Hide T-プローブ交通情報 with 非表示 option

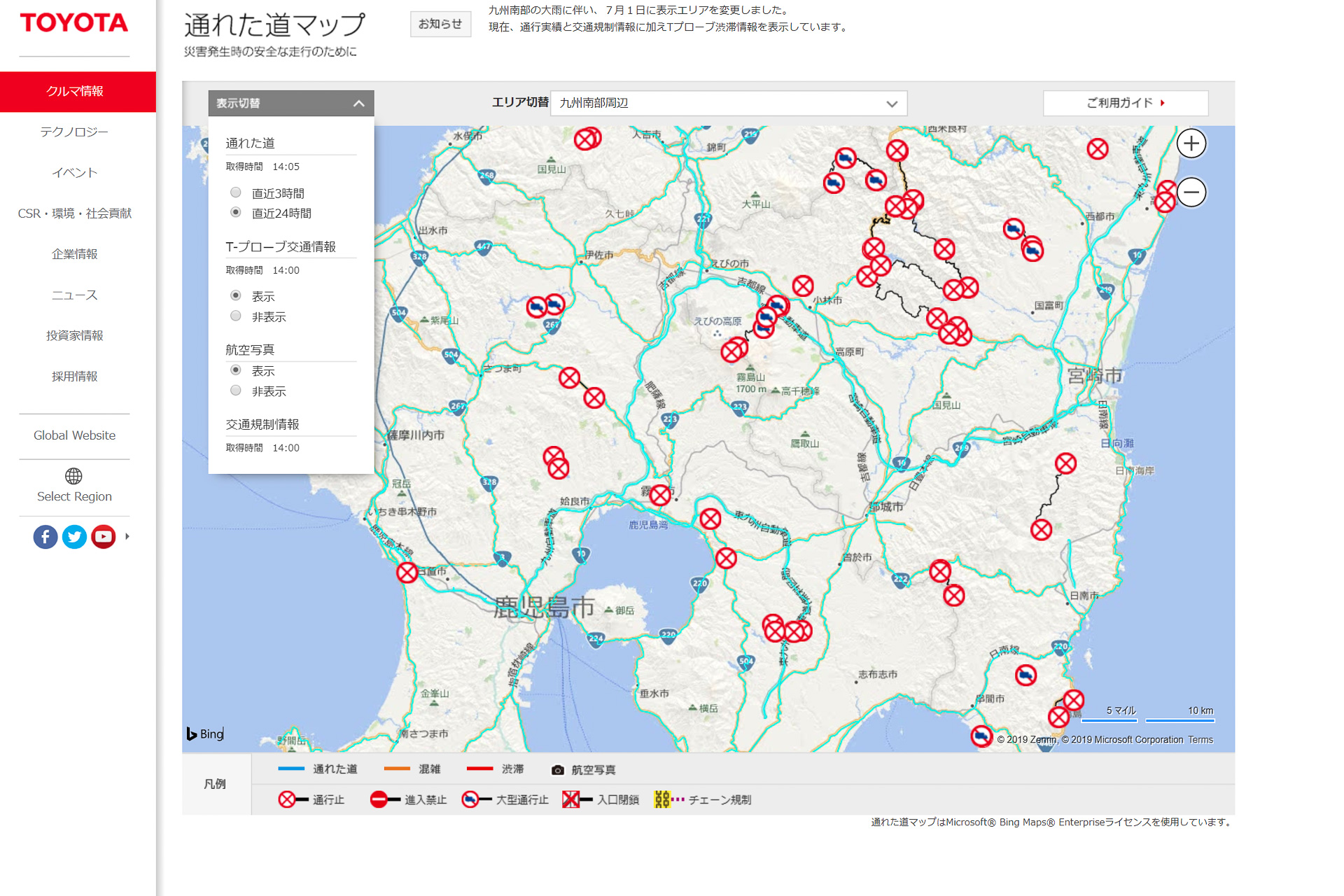(236, 316)
